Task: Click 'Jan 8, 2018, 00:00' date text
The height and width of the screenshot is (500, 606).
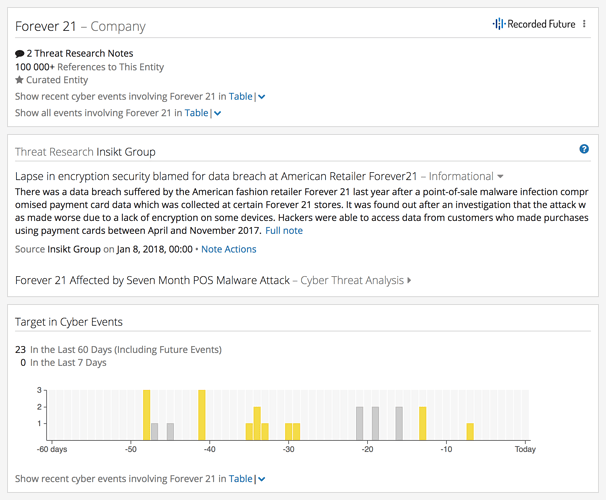Action: click(155, 249)
